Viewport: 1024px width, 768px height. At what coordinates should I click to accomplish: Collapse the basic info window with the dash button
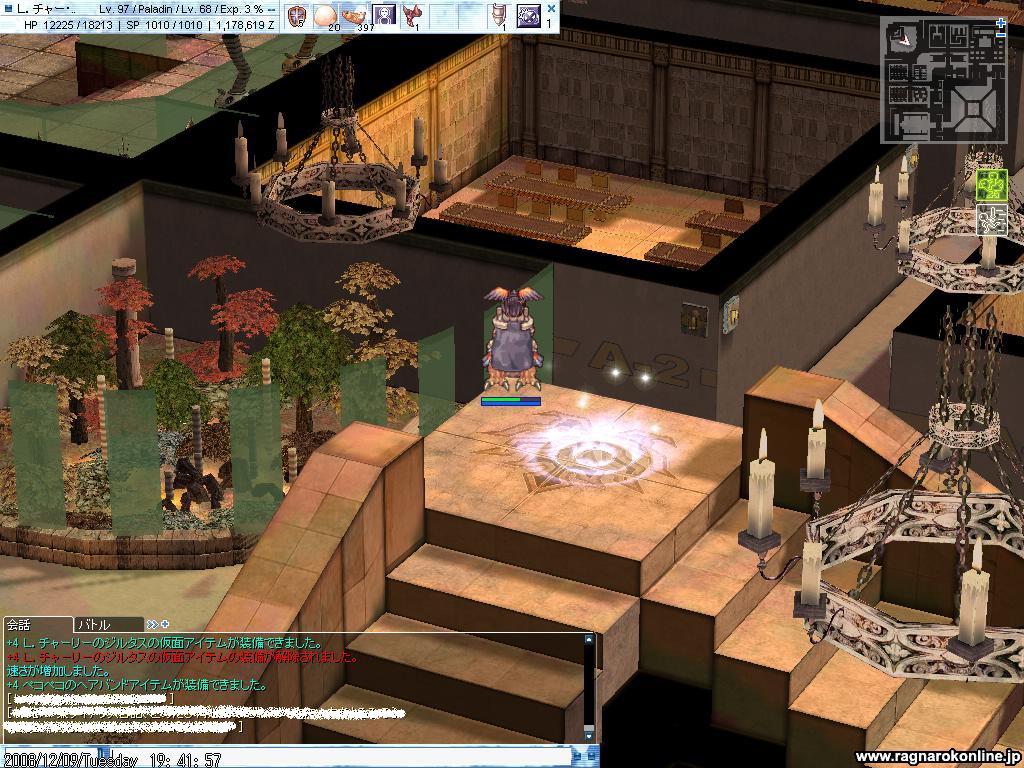click(x=271, y=9)
